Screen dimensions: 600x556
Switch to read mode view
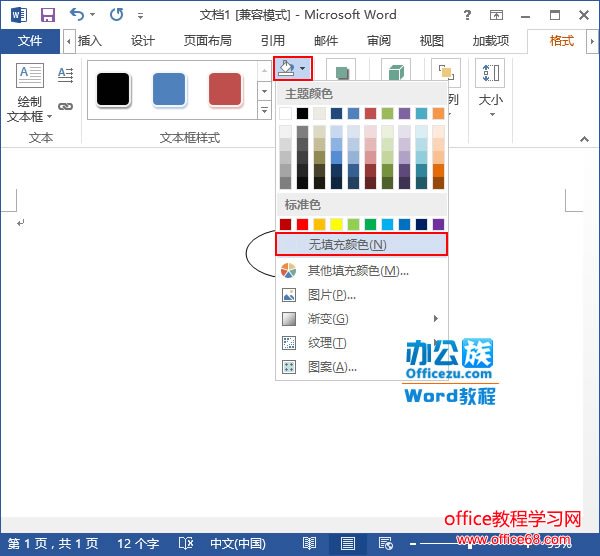[309, 543]
